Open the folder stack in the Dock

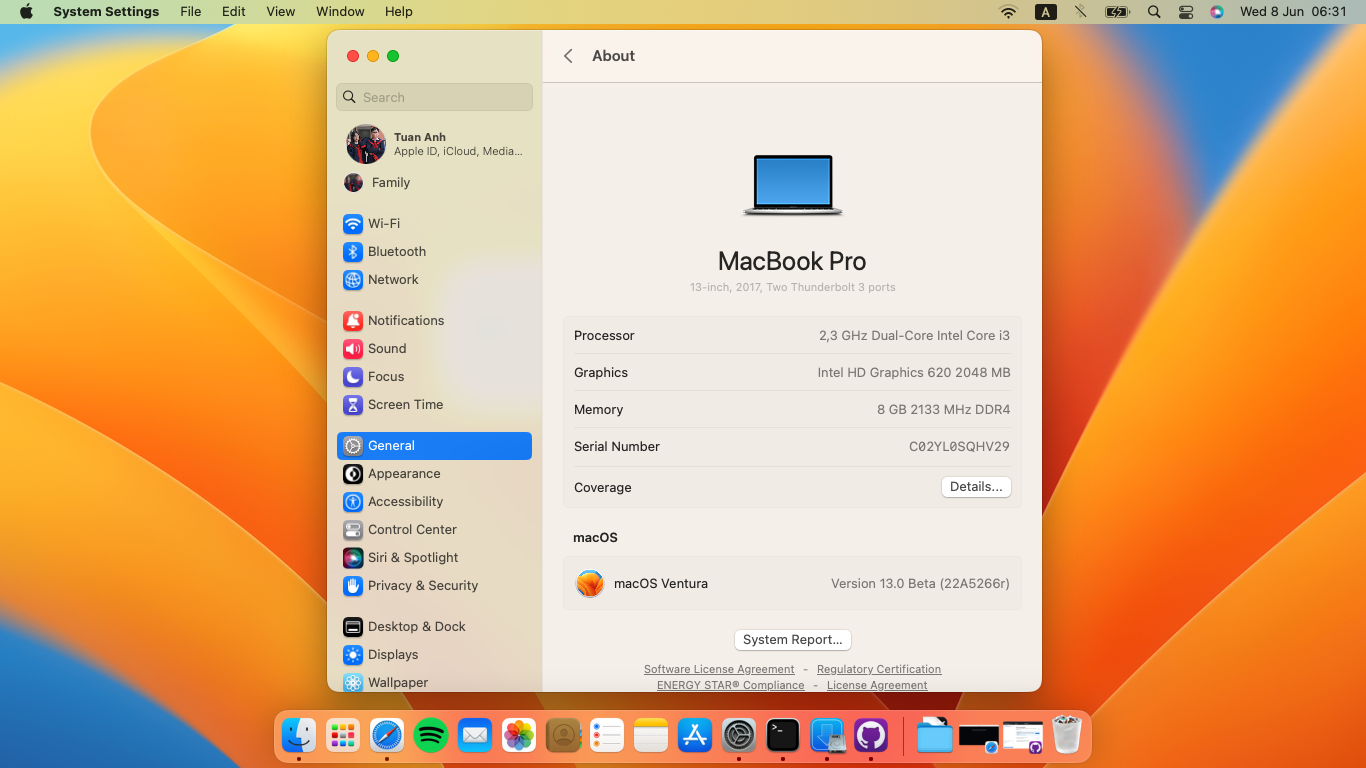coord(935,736)
